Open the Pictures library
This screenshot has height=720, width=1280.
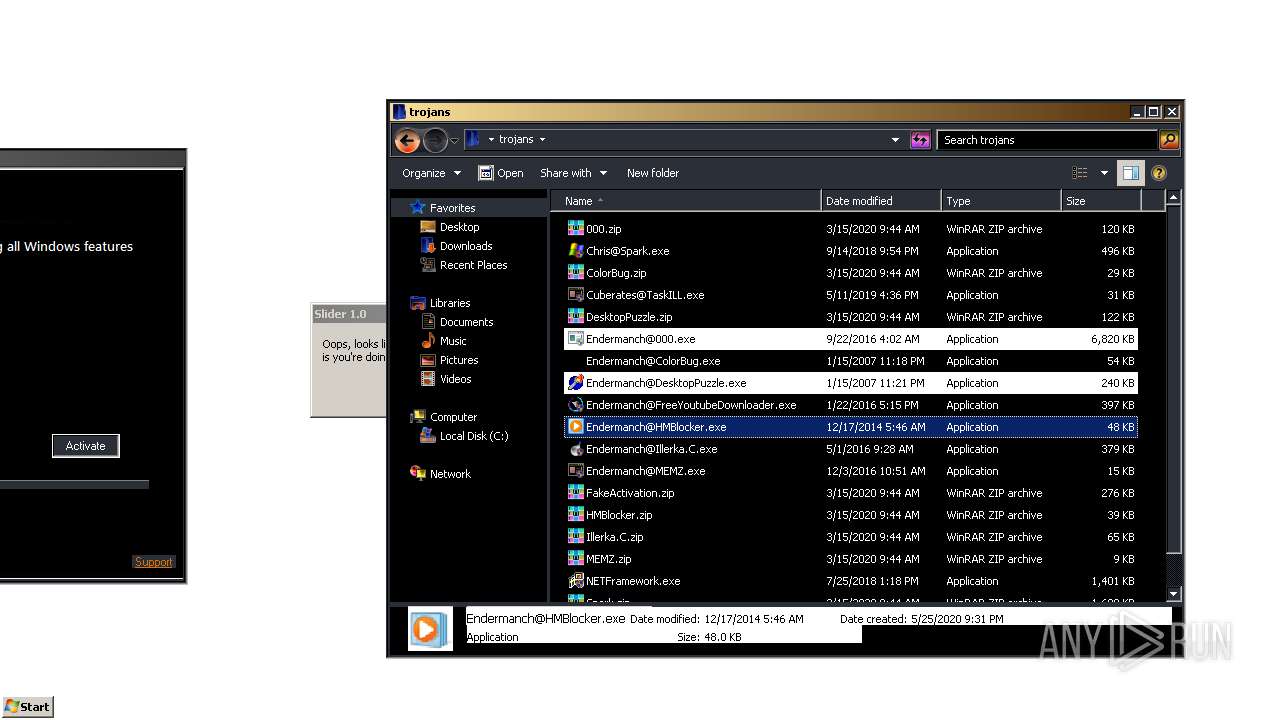458,360
